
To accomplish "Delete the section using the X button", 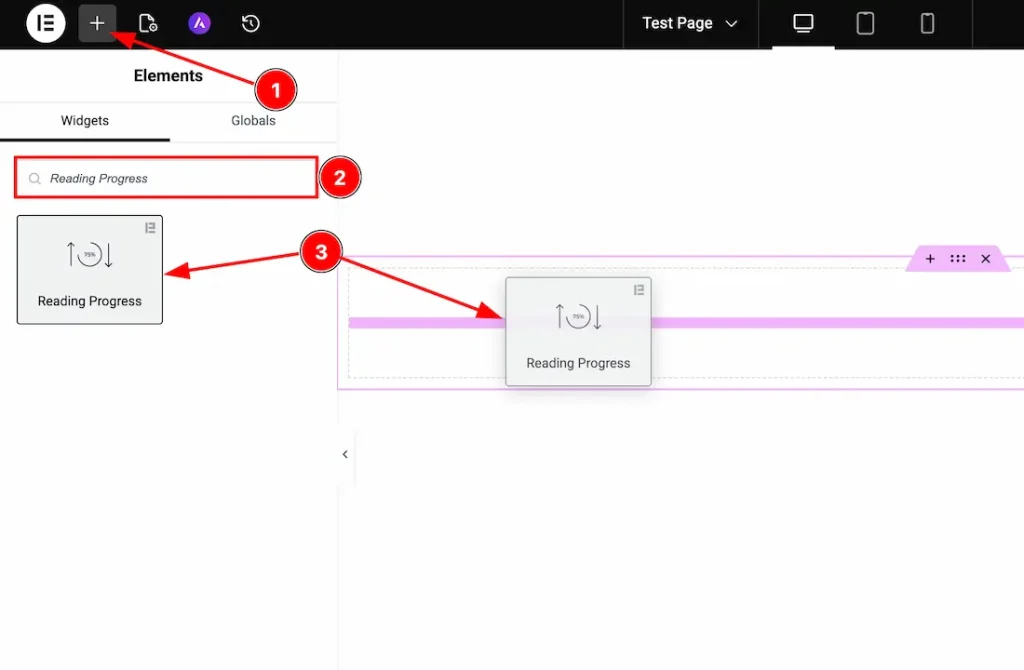I will [985, 258].
